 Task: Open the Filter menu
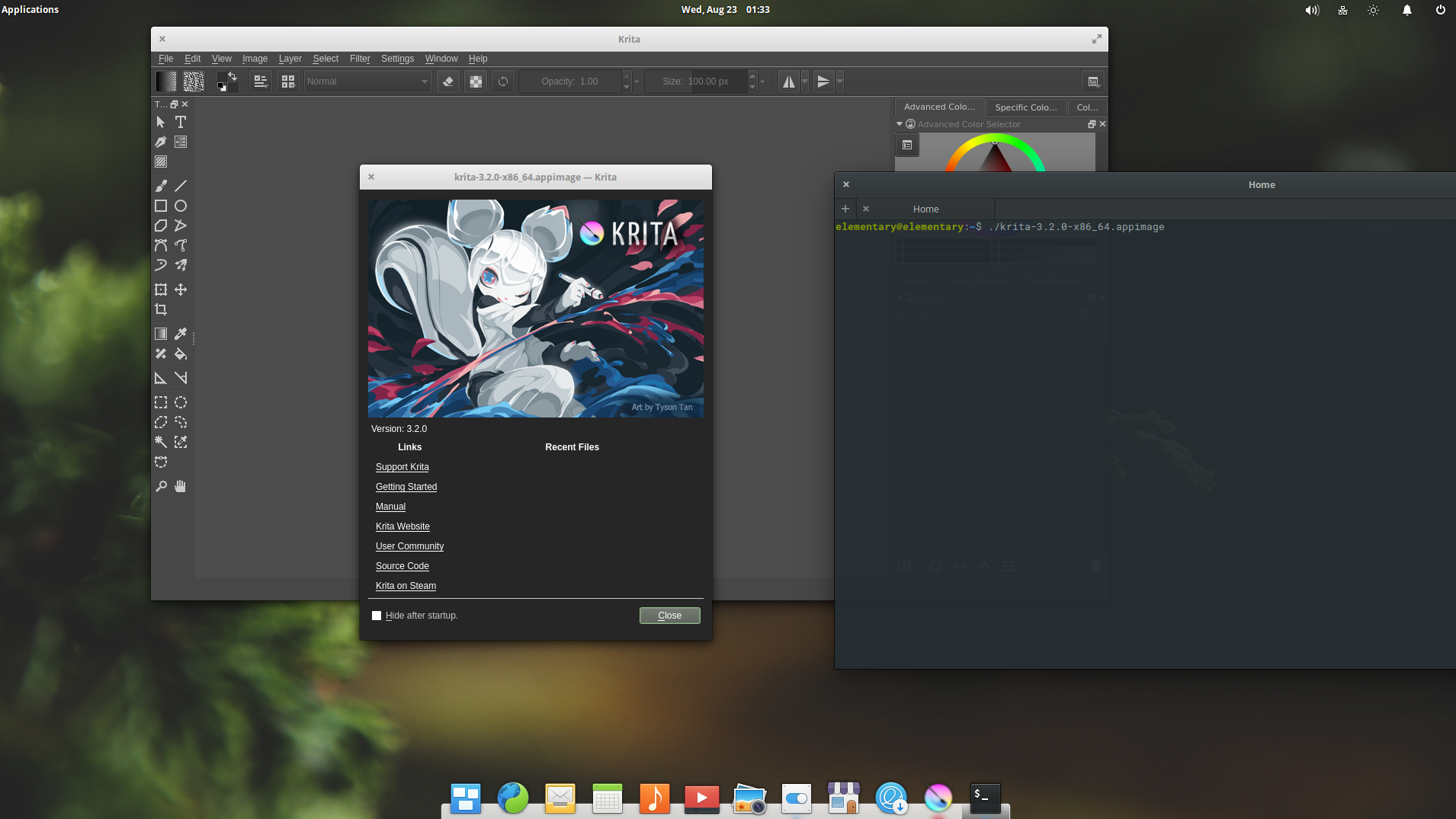coord(360,59)
